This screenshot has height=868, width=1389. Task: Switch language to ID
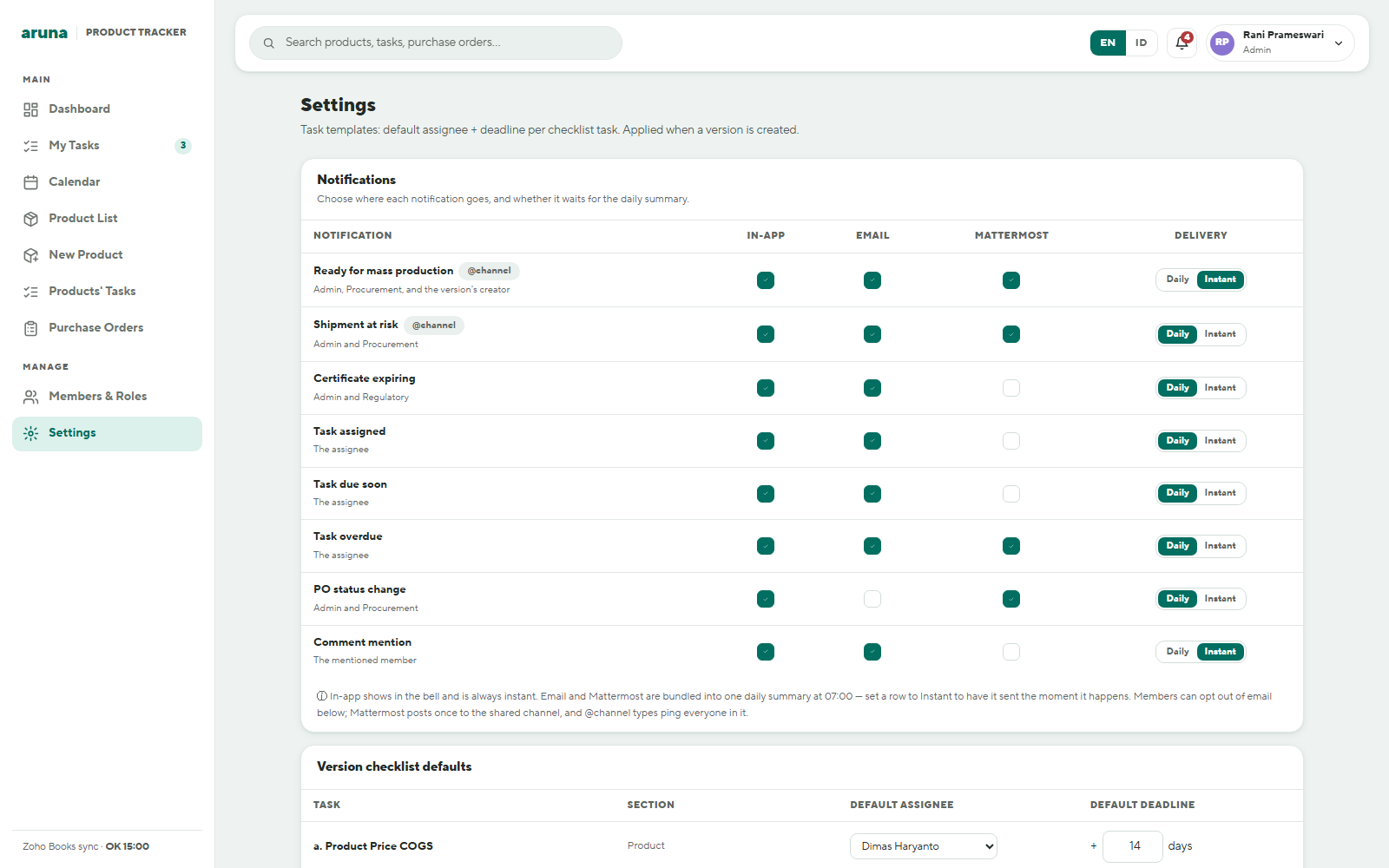point(1141,43)
